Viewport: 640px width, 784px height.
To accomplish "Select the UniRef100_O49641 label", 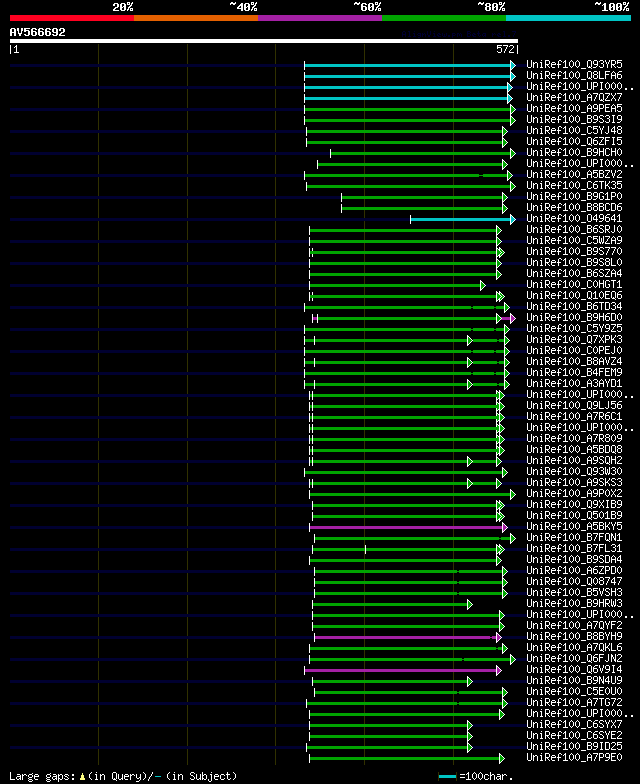I will (x=574, y=218).
